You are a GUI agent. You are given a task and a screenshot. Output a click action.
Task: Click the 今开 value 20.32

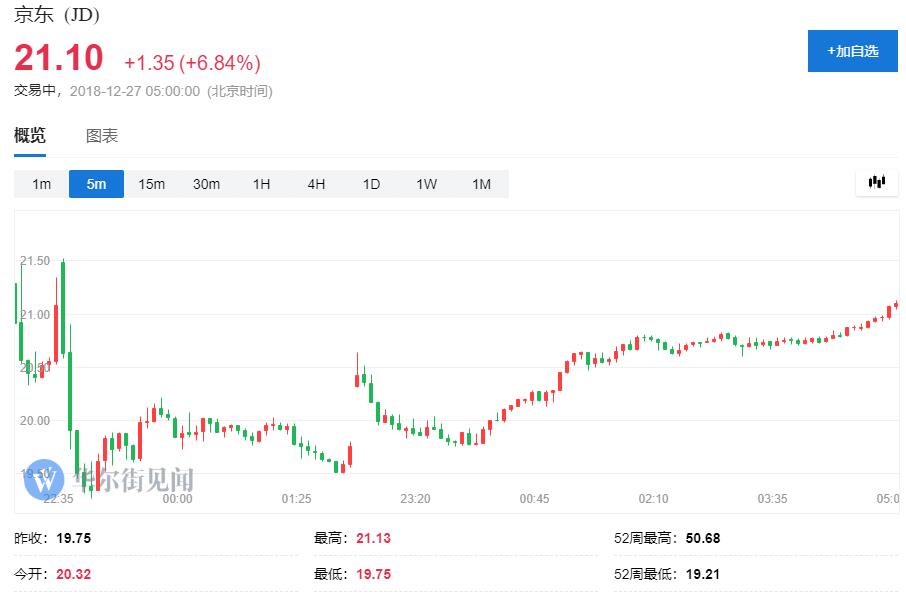pyautogui.click(x=73, y=574)
